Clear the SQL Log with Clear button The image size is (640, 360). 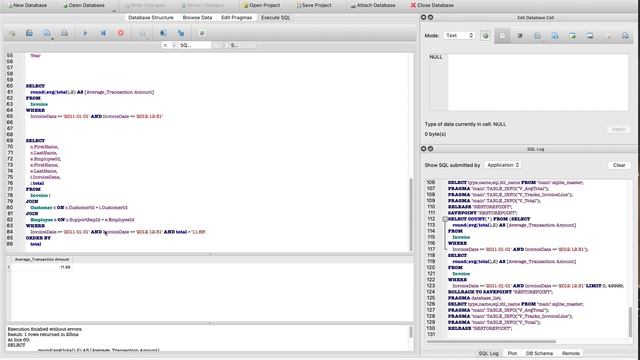[x=619, y=165]
